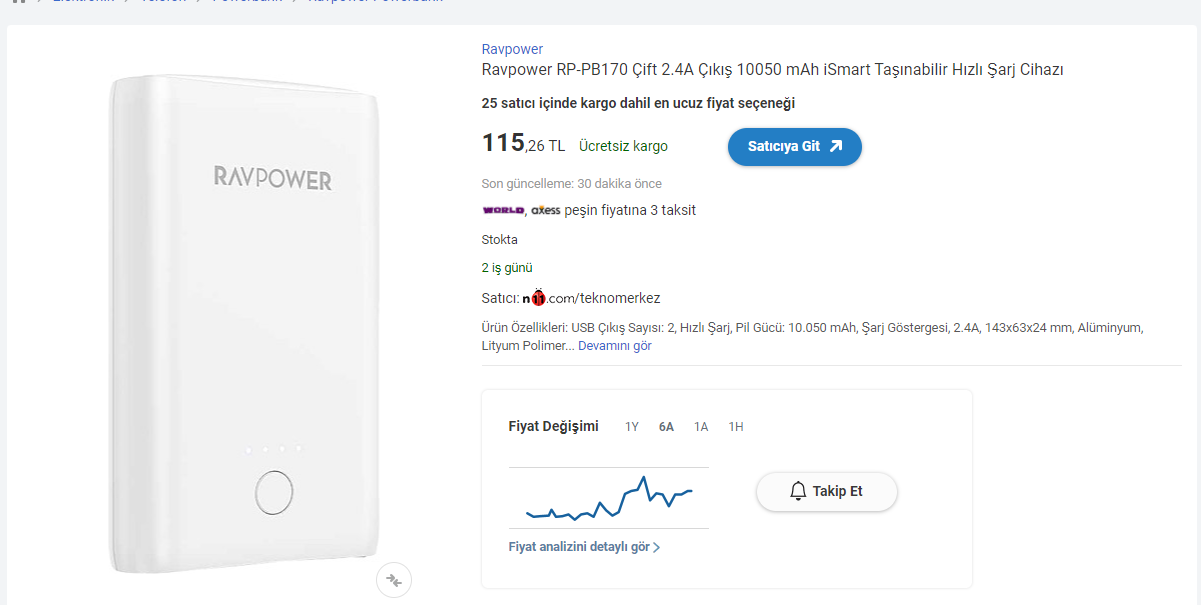Expand product features with Devamını gör
The image size is (1201, 605).
pyautogui.click(x=615, y=346)
